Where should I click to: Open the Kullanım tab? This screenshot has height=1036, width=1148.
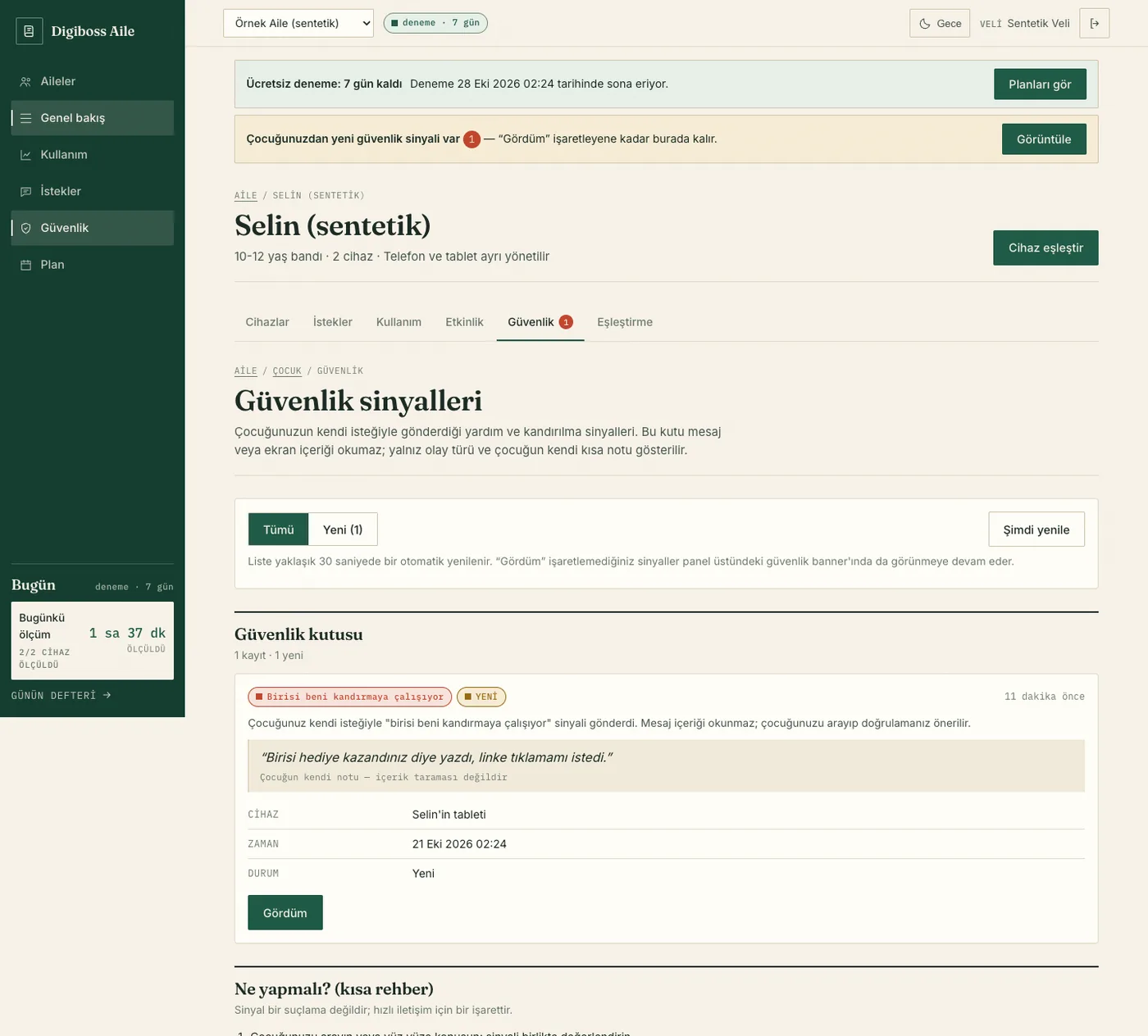coord(399,322)
